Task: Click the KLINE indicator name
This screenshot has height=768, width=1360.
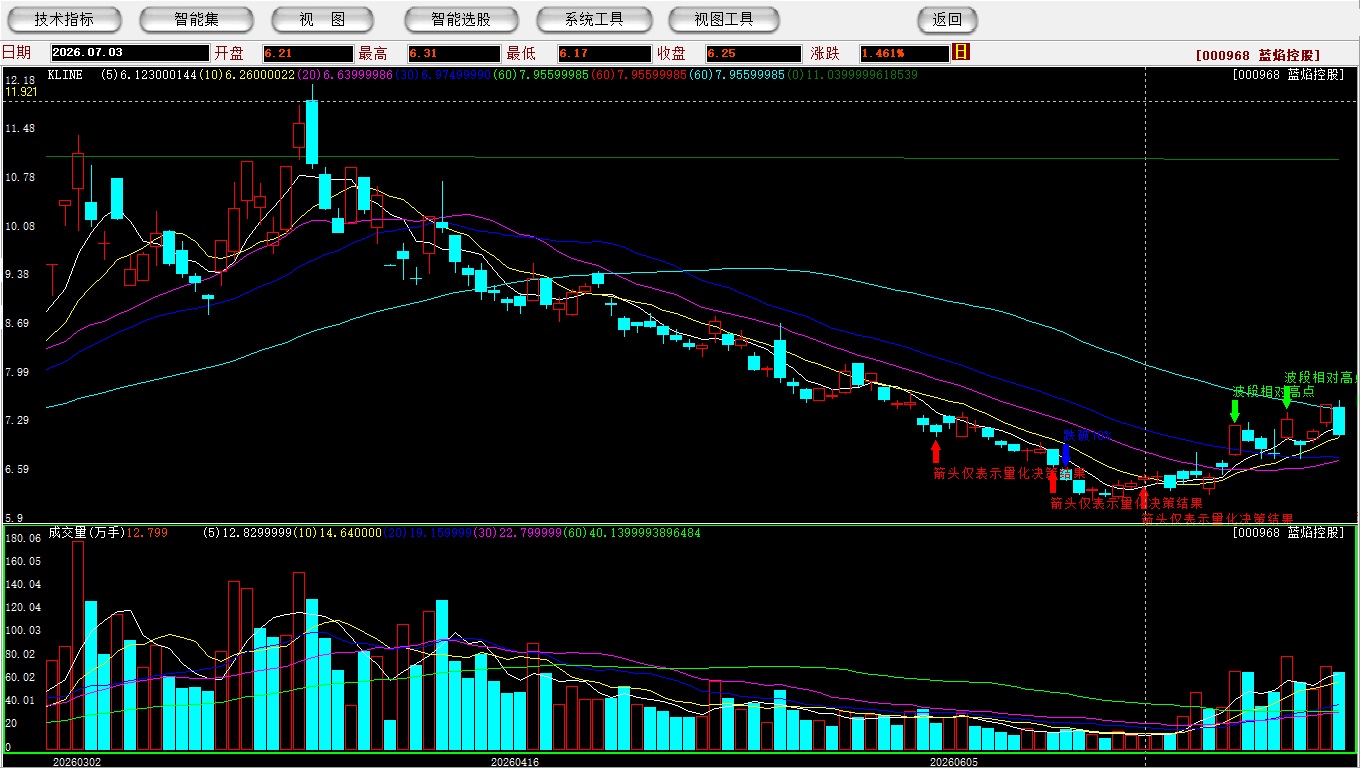Action: pos(65,75)
